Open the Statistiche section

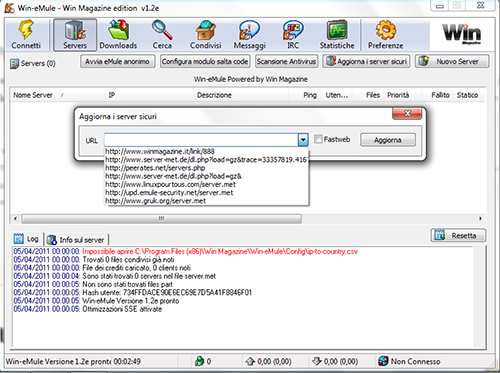337,35
